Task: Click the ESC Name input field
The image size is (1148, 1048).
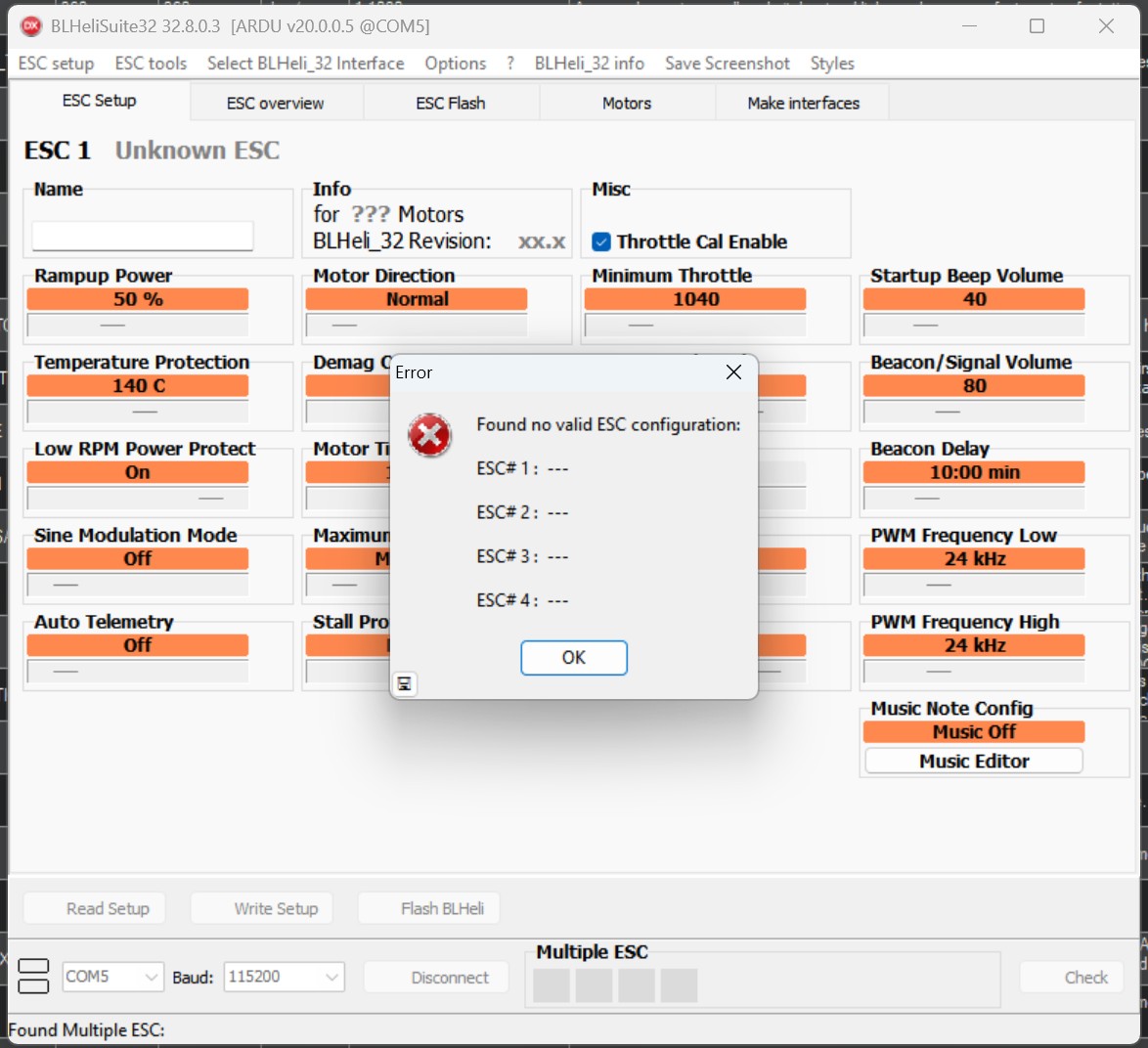Action: tap(143, 236)
